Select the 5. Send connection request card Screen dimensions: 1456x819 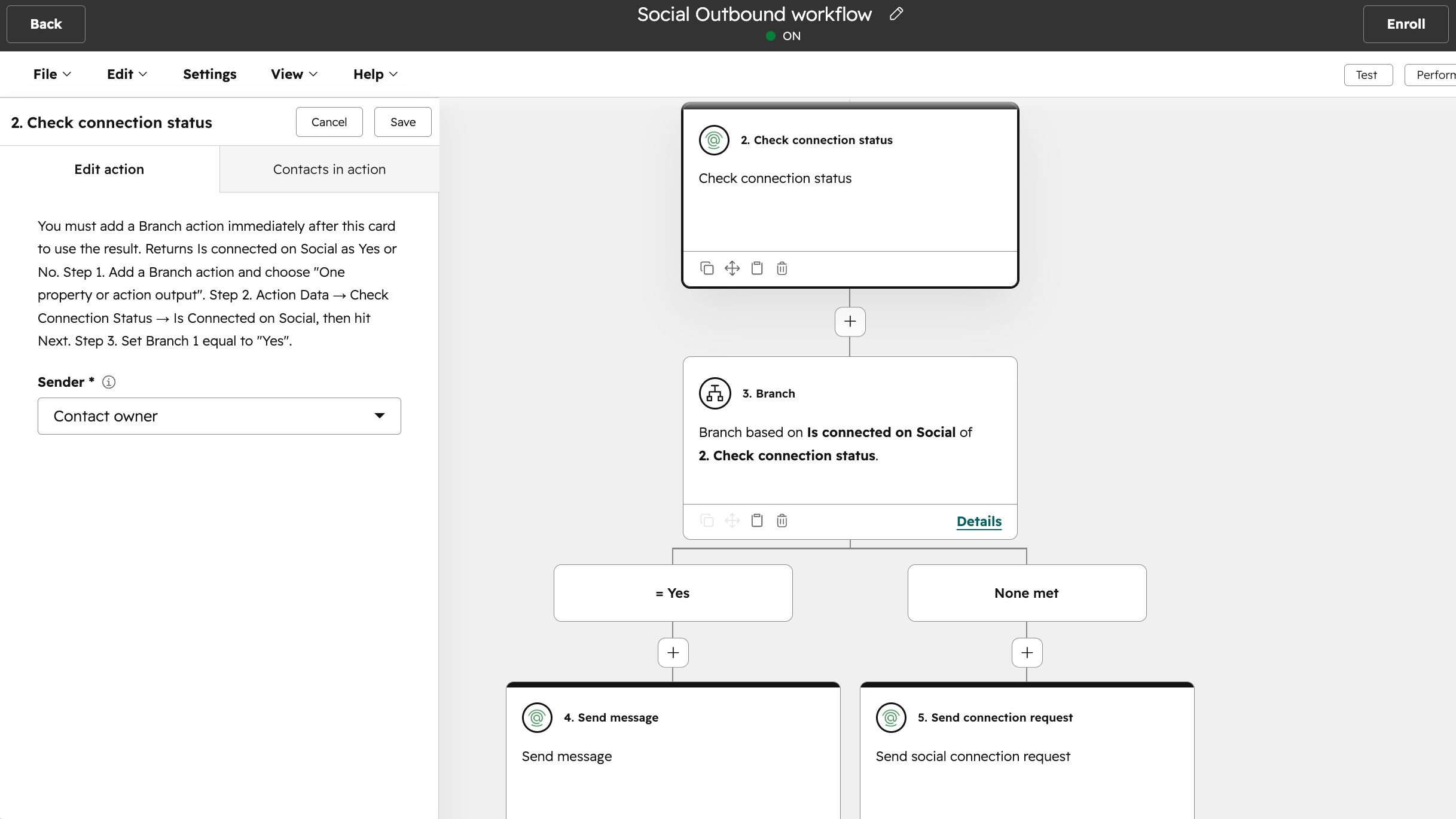click(x=1027, y=750)
